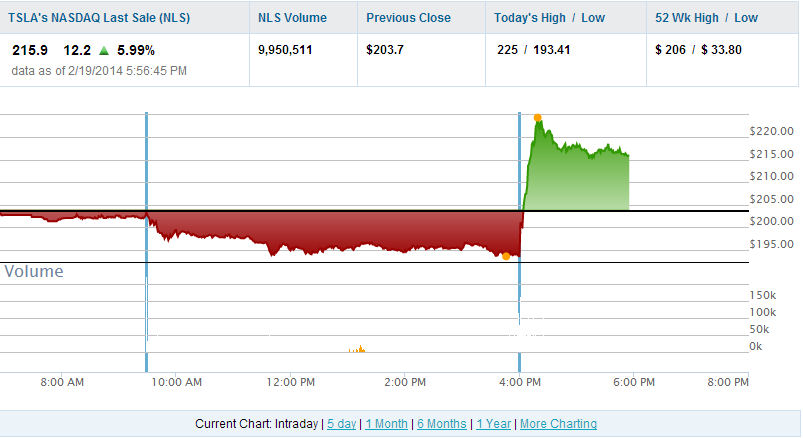The width and height of the screenshot is (803, 438).
Task: Click the 52 week low $ 33.80
Action: (x=722, y=50)
